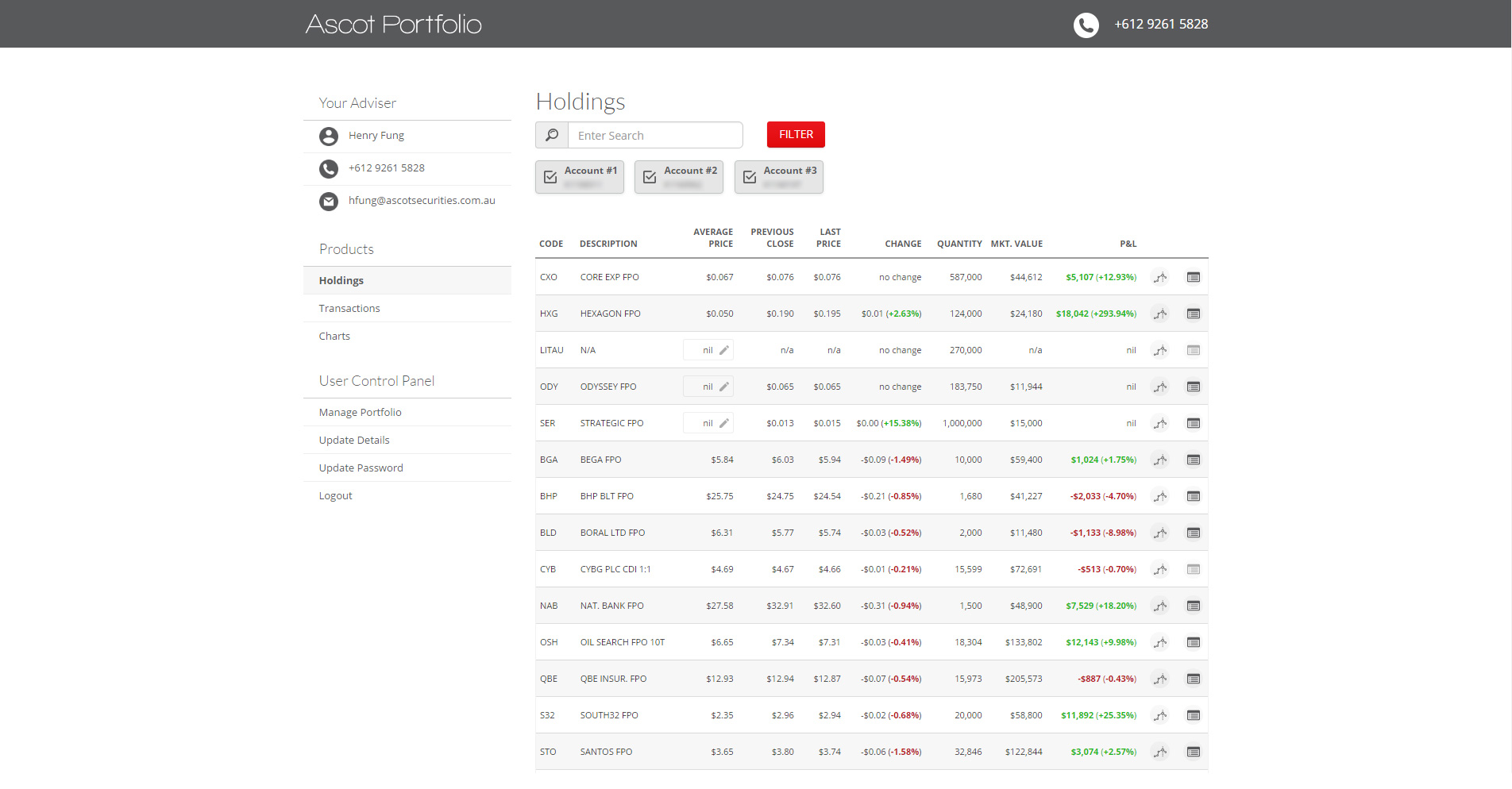Image resolution: width=1512 pixels, height=789 pixels.
Task: Edit average price pencil for LITAU
Action: [x=723, y=350]
